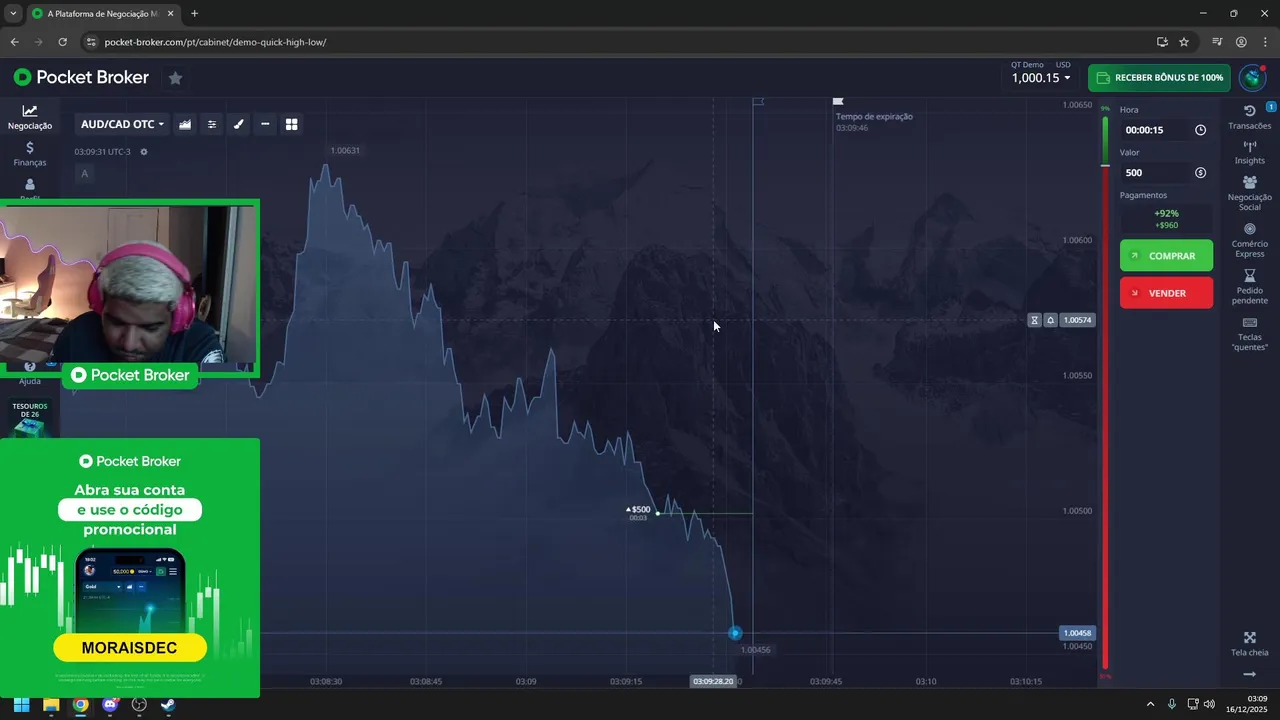The image size is (1280, 720).
Task: Click the current price 1.00458 label
Action: point(1078,633)
